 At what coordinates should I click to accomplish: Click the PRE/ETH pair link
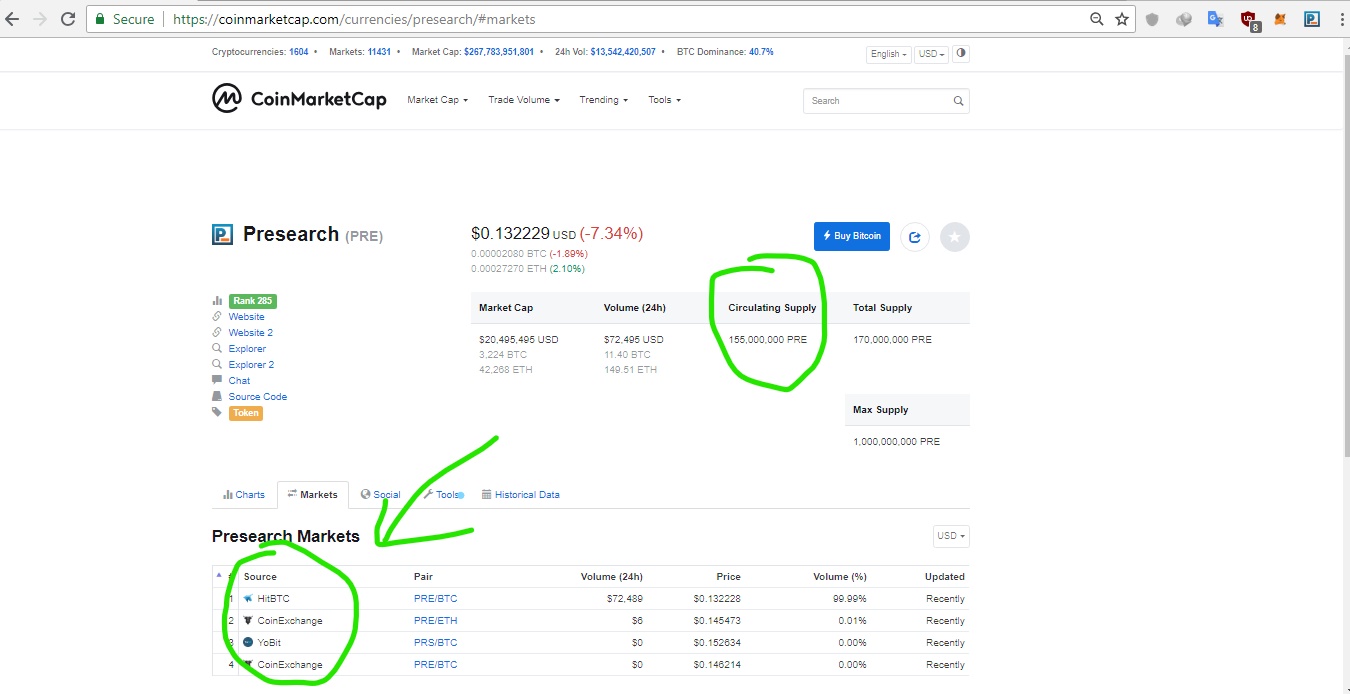tap(435, 621)
